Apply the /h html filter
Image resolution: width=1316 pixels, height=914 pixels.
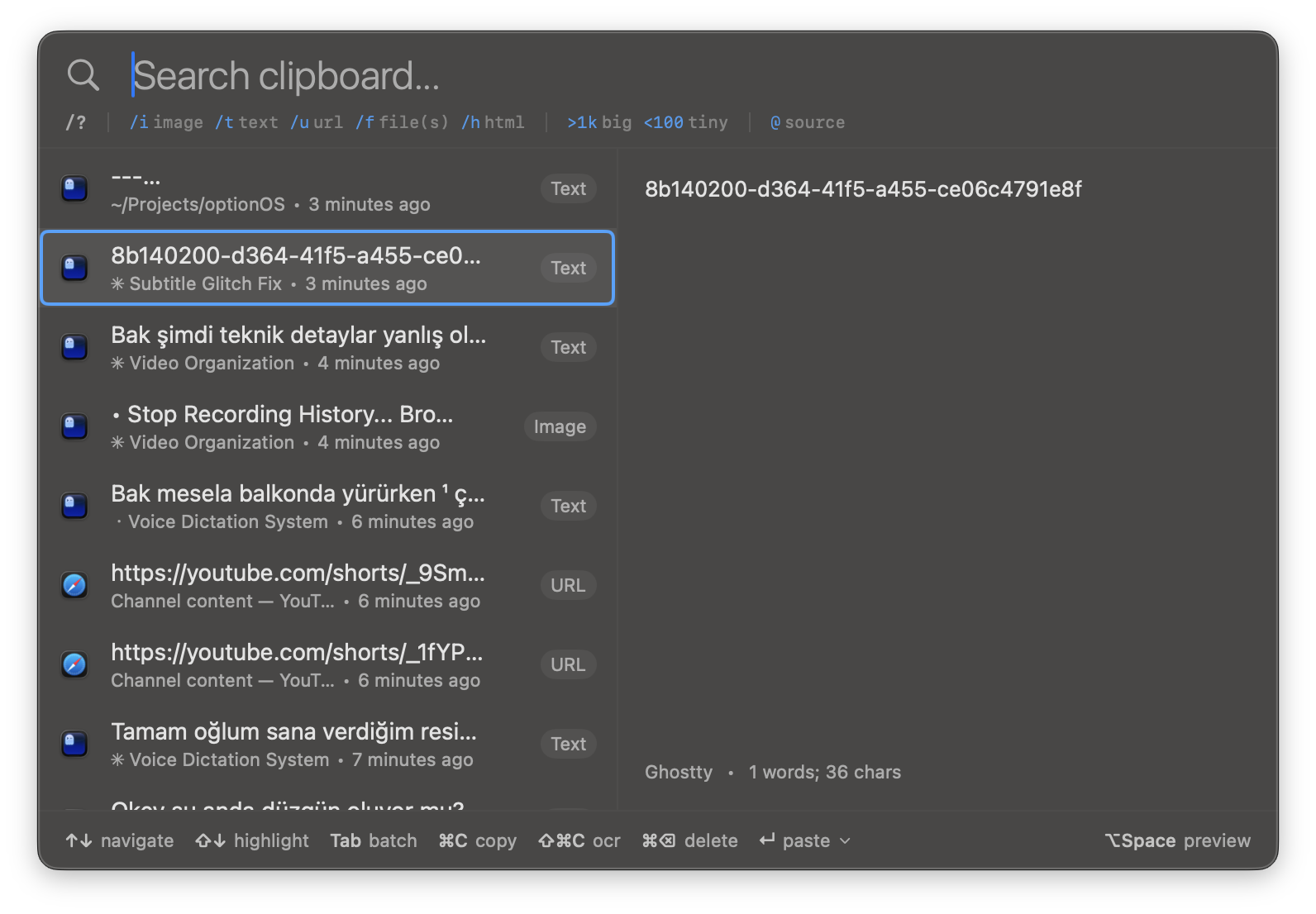pos(493,122)
